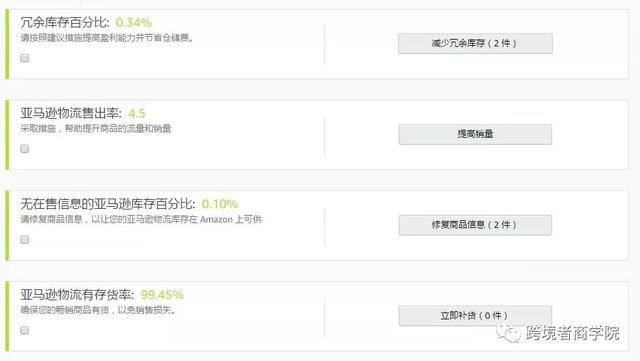This screenshot has height=361, width=640.
Task: Select the 99.45% in-stock rate value
Action: [162, 294]
